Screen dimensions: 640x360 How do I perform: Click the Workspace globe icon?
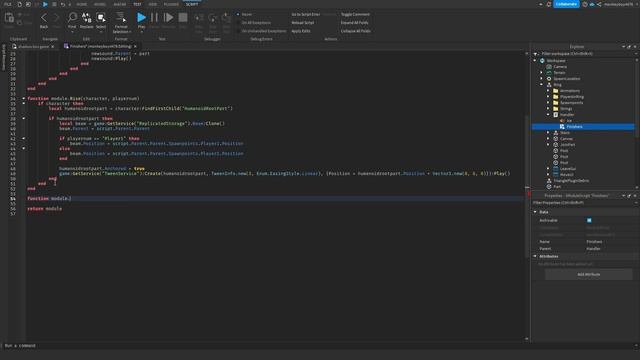tap(542, 60)
